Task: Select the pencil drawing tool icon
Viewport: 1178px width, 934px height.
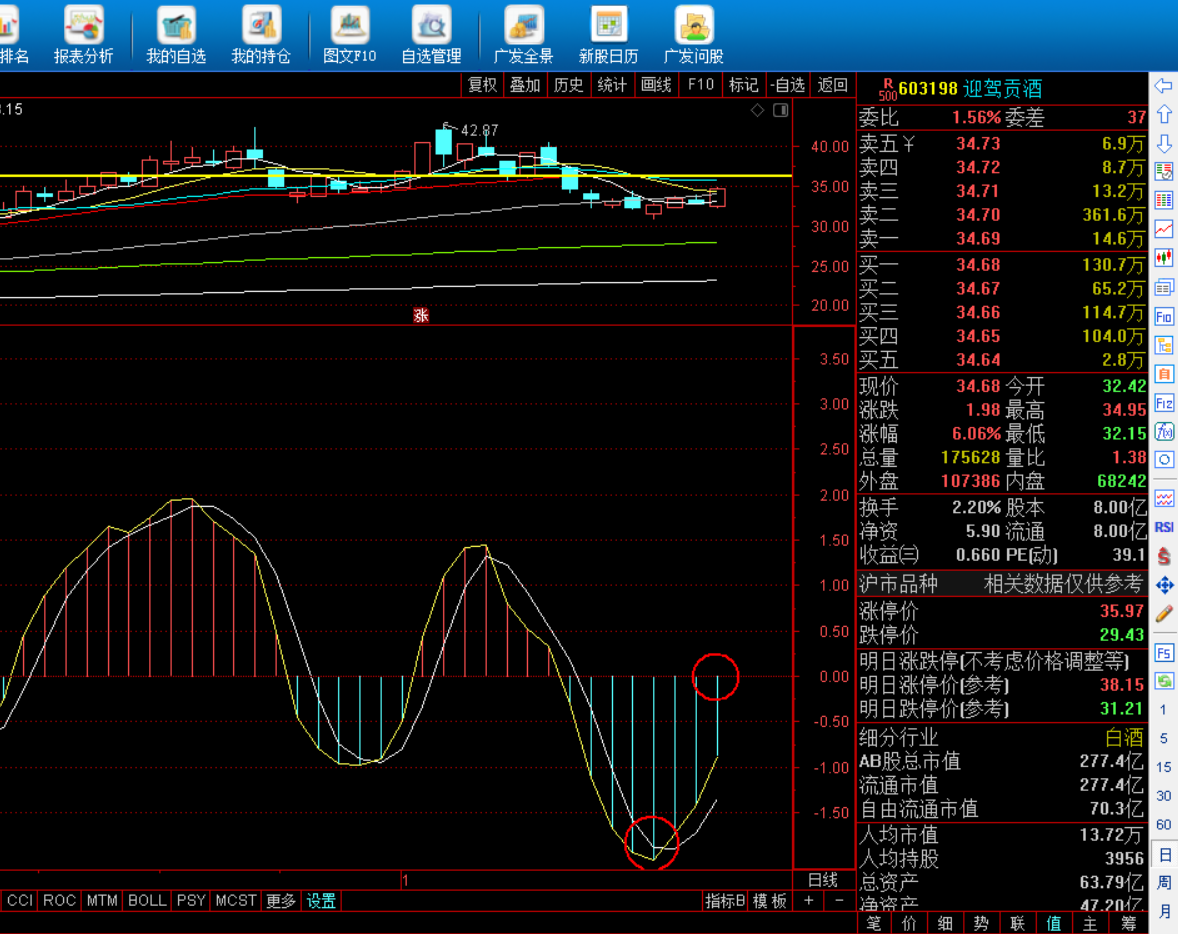Action: click(x=1164, y=613)
